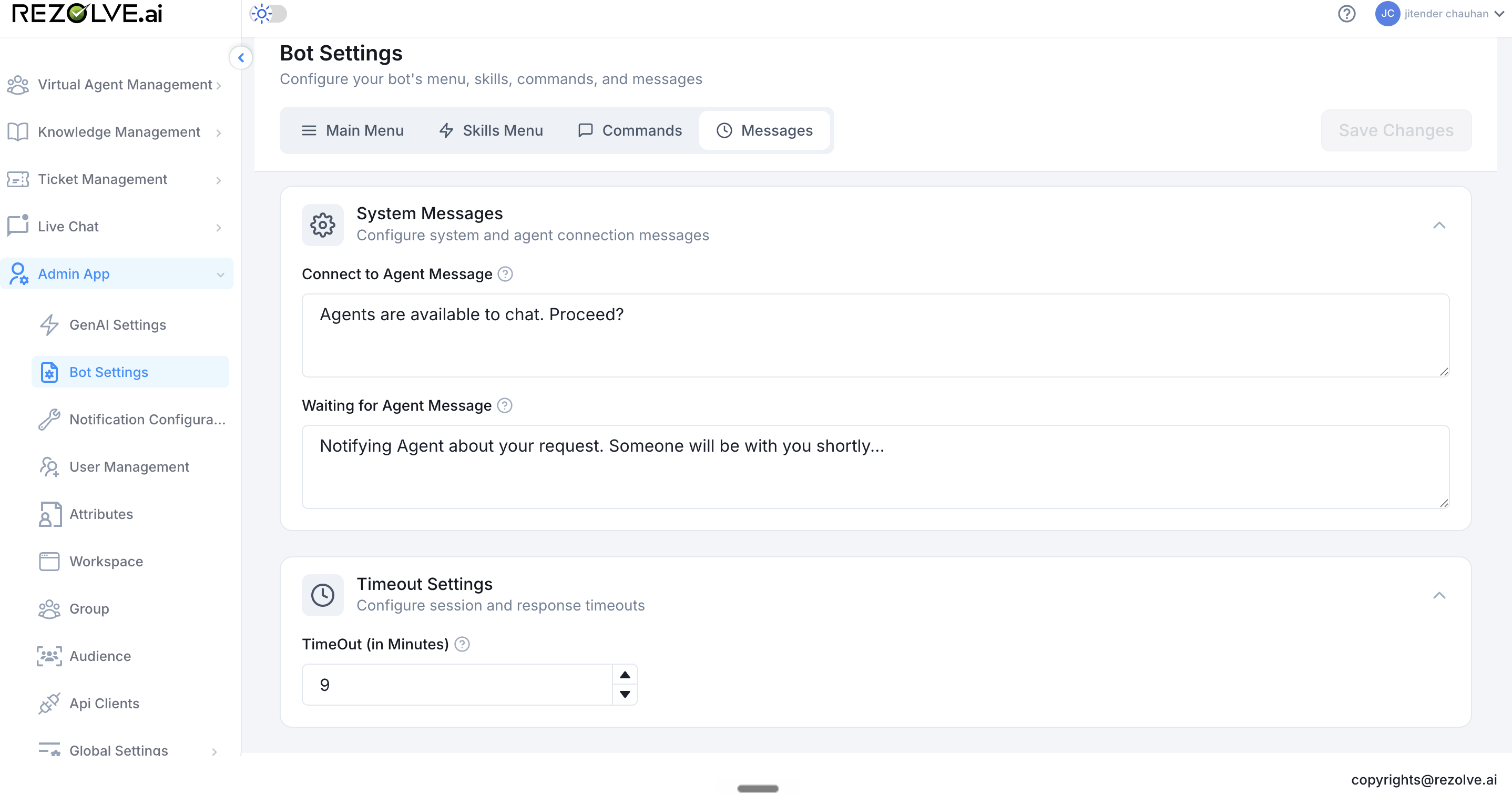This screenshot has width=1512, height=794.
Task: Switch to the Main Menu tab
Action: pos(353,130)
